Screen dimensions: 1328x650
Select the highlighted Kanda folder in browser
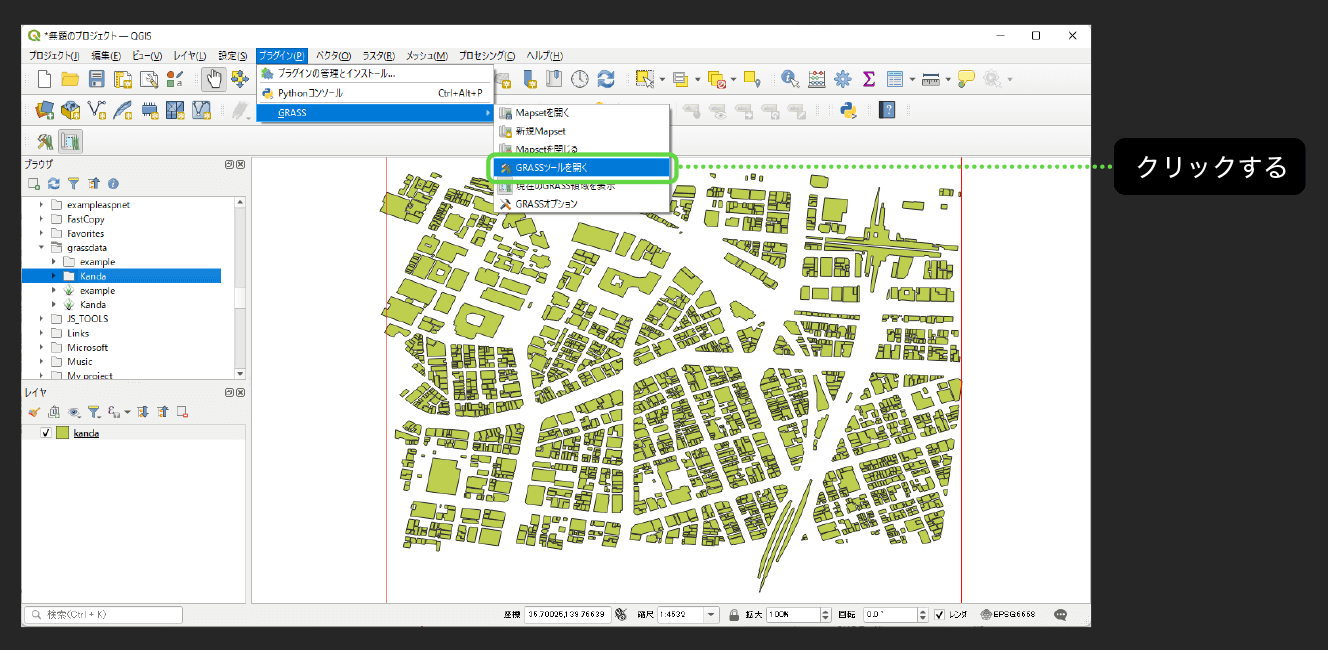(122, 276)
